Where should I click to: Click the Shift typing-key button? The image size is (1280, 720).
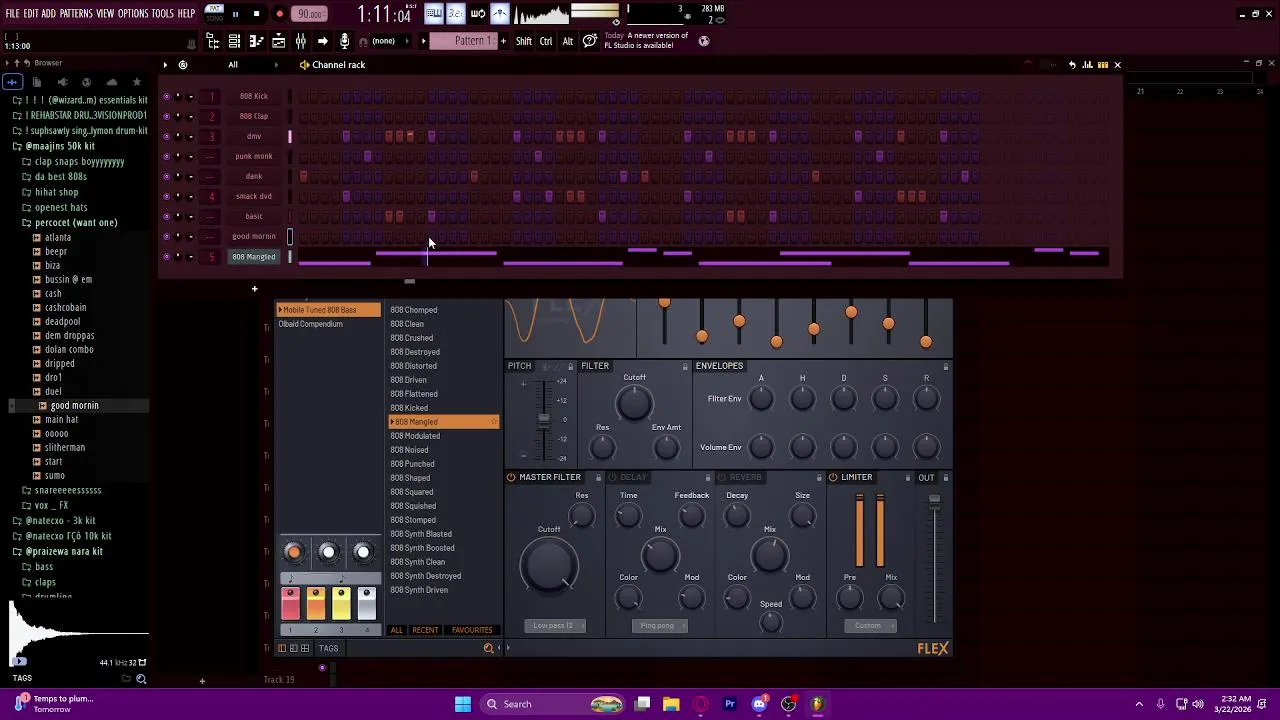[524, 41]
